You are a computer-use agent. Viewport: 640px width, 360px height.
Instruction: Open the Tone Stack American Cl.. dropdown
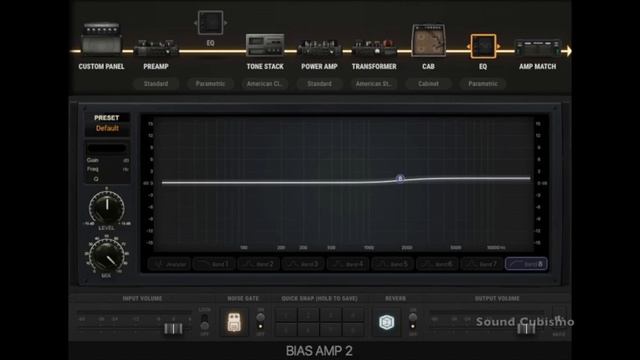tap(265, 84)
